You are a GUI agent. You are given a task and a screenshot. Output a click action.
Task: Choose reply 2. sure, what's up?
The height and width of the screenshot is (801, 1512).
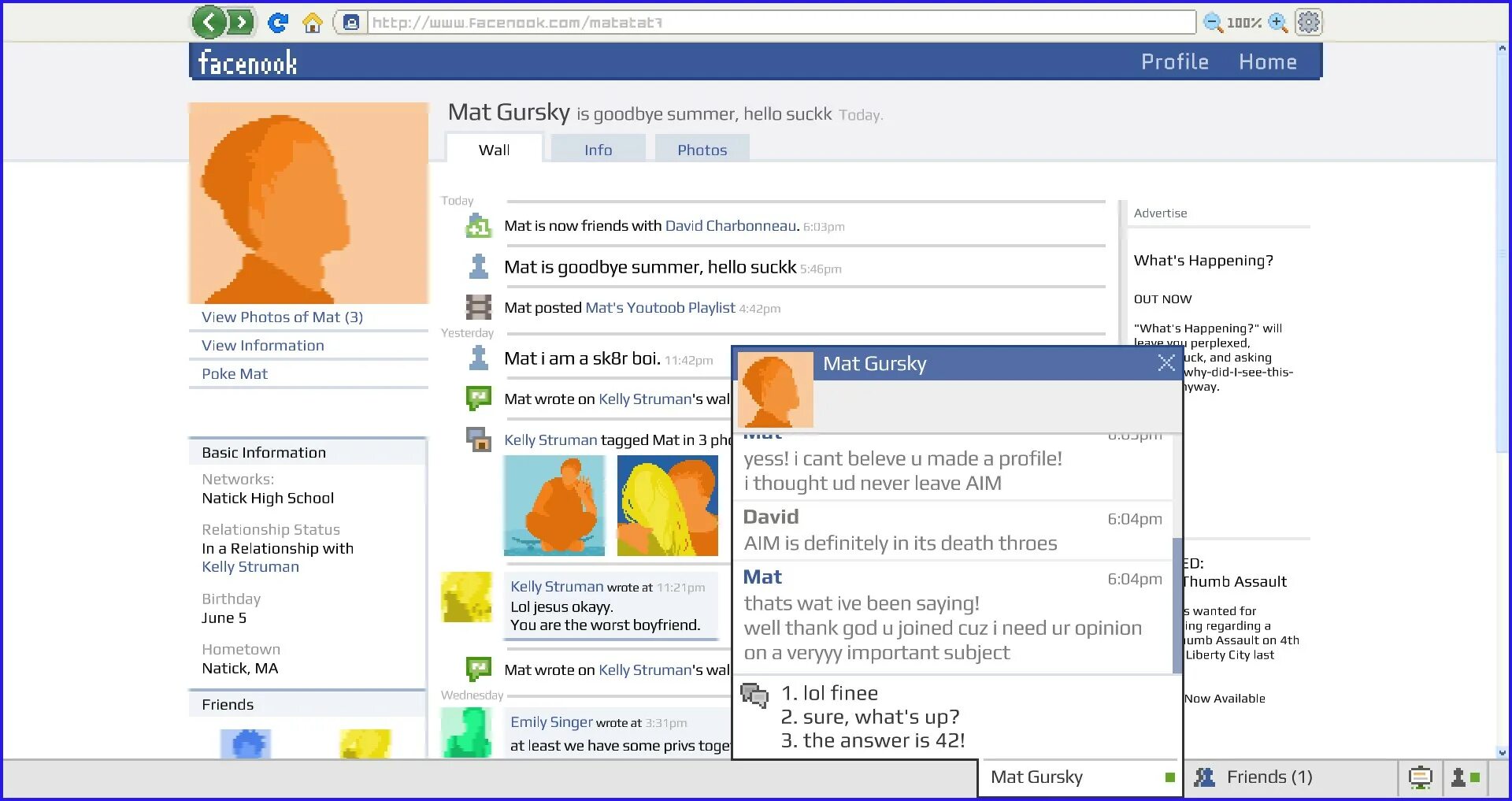coord(870,717)
